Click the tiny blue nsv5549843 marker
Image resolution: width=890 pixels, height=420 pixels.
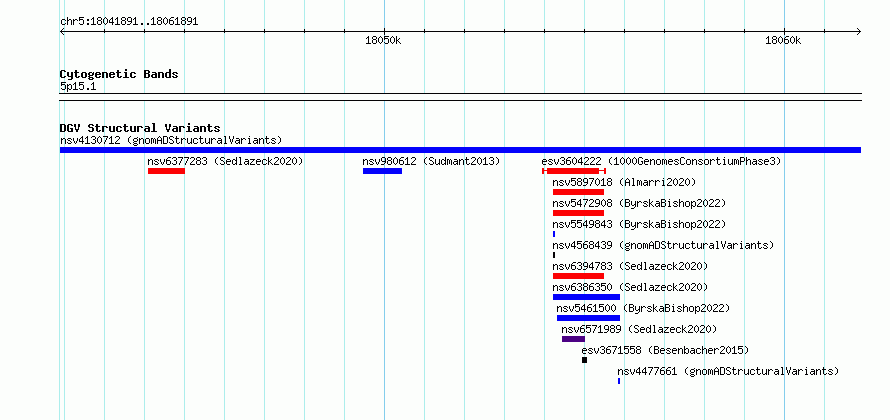[554, 234]
